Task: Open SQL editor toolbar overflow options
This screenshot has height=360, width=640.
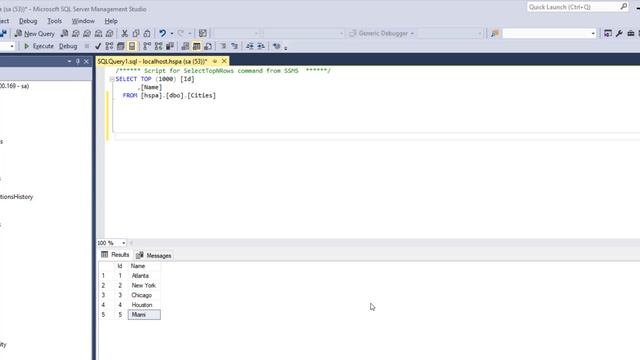Action: pyautogui.click(x=285, y=48)
